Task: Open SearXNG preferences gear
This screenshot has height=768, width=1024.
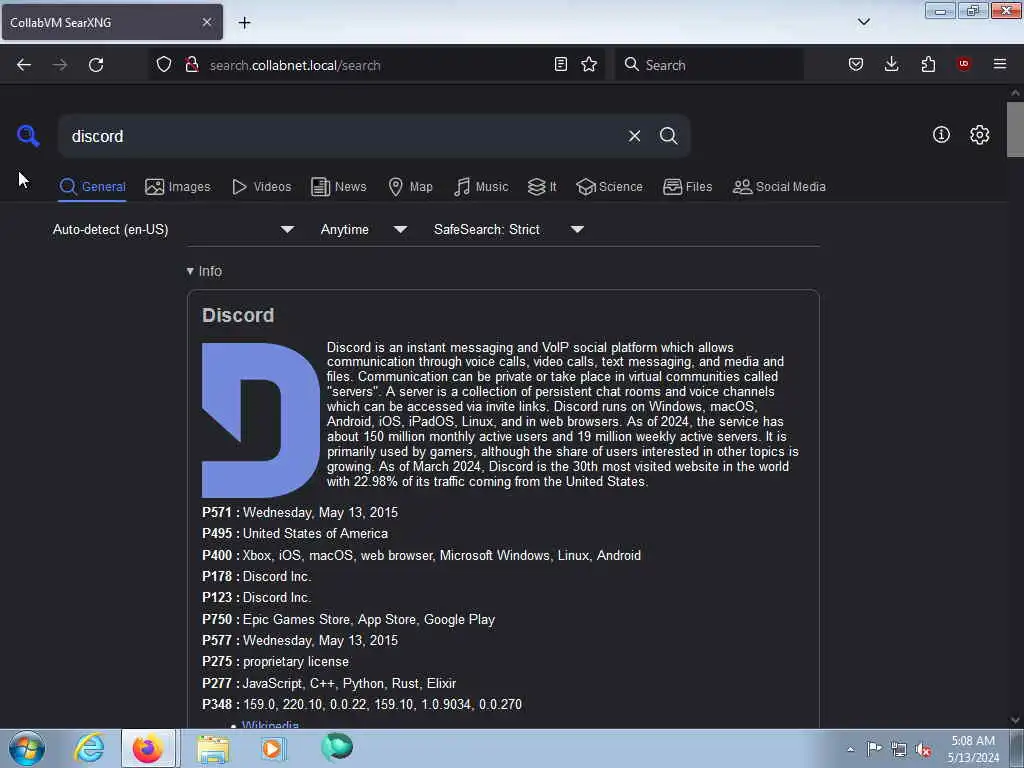Action: (979, 135)
